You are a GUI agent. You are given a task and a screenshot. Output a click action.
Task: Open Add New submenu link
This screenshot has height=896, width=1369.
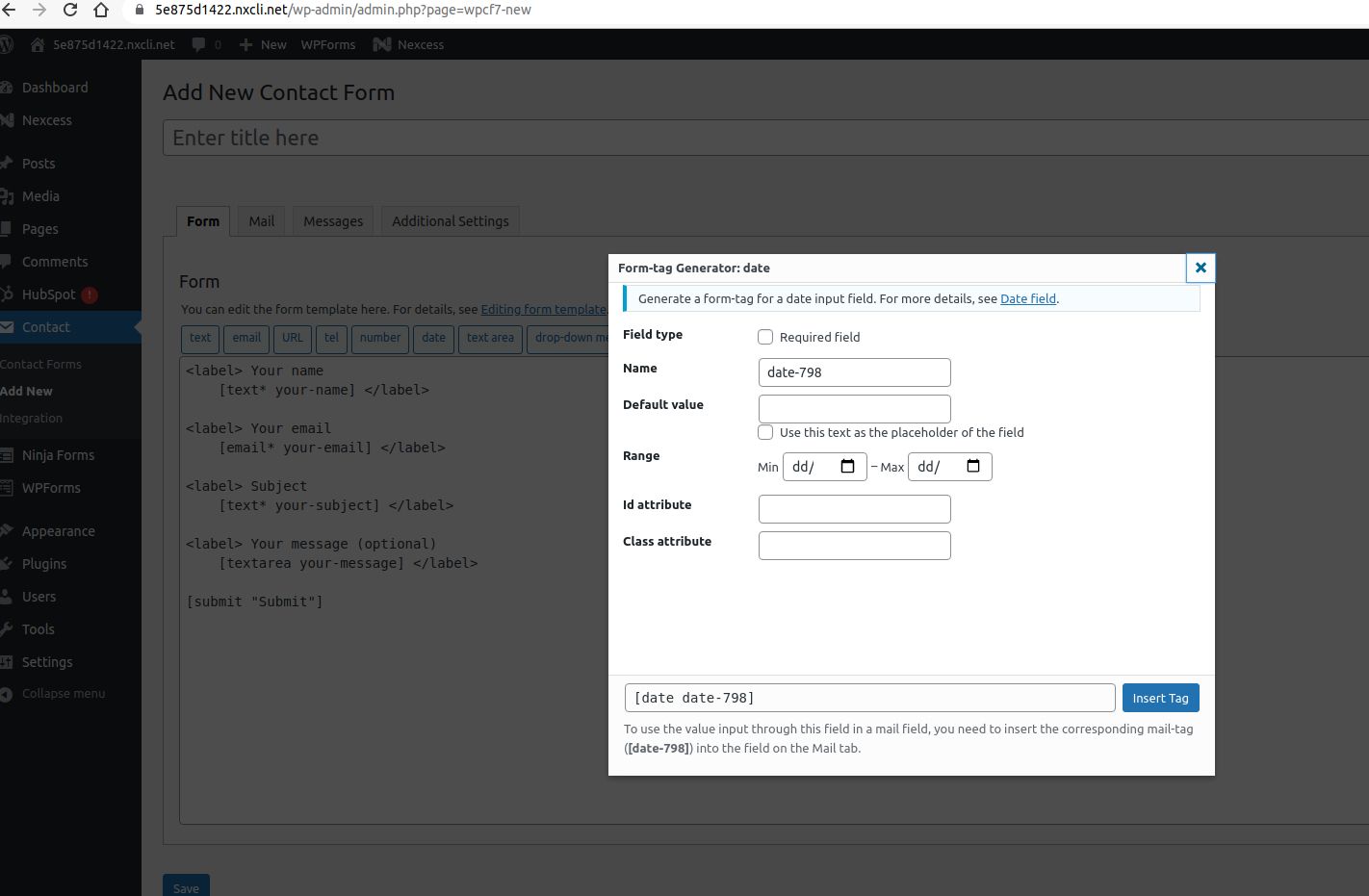(27, 391)
